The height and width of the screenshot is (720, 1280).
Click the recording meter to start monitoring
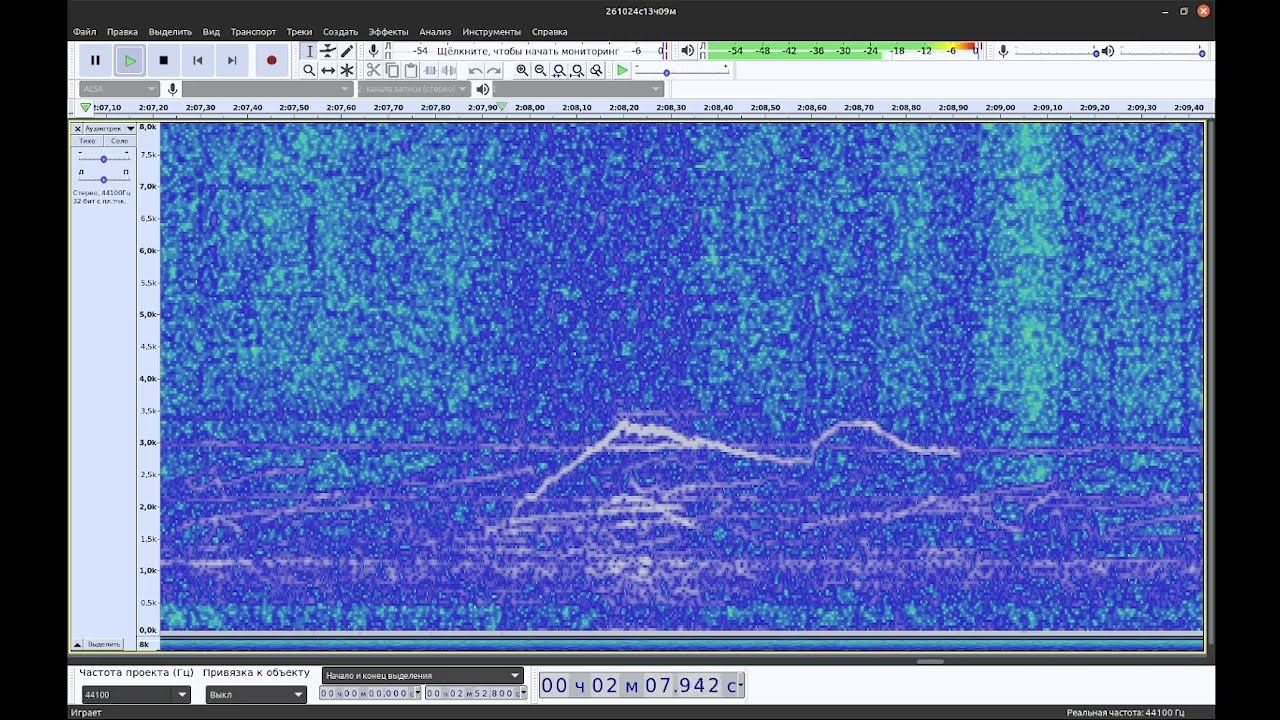point(527,51)
